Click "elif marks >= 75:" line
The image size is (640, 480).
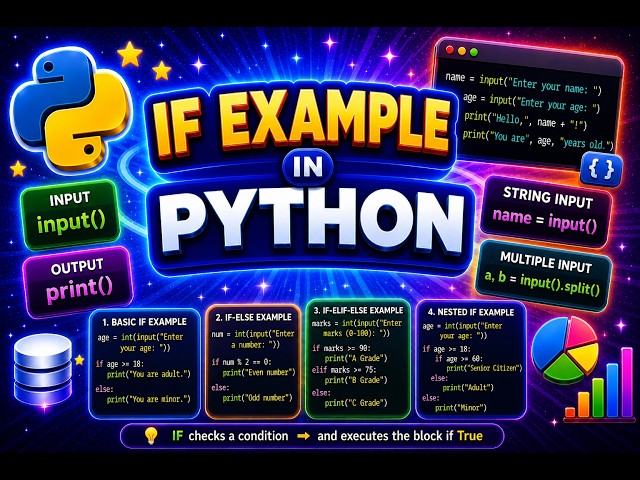tap(344, 370)
